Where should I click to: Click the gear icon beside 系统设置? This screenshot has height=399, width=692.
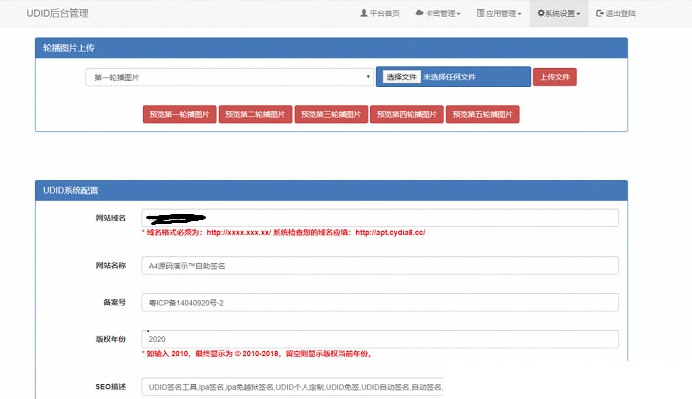(x=541, y=13)
